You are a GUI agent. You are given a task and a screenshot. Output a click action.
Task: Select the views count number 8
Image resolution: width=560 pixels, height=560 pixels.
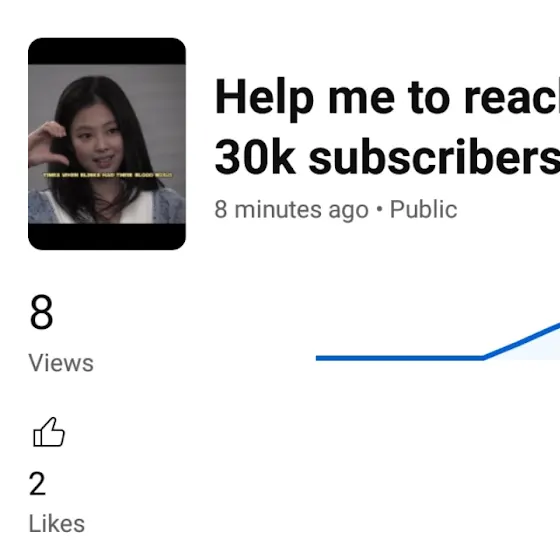click(x=41, y=312)
